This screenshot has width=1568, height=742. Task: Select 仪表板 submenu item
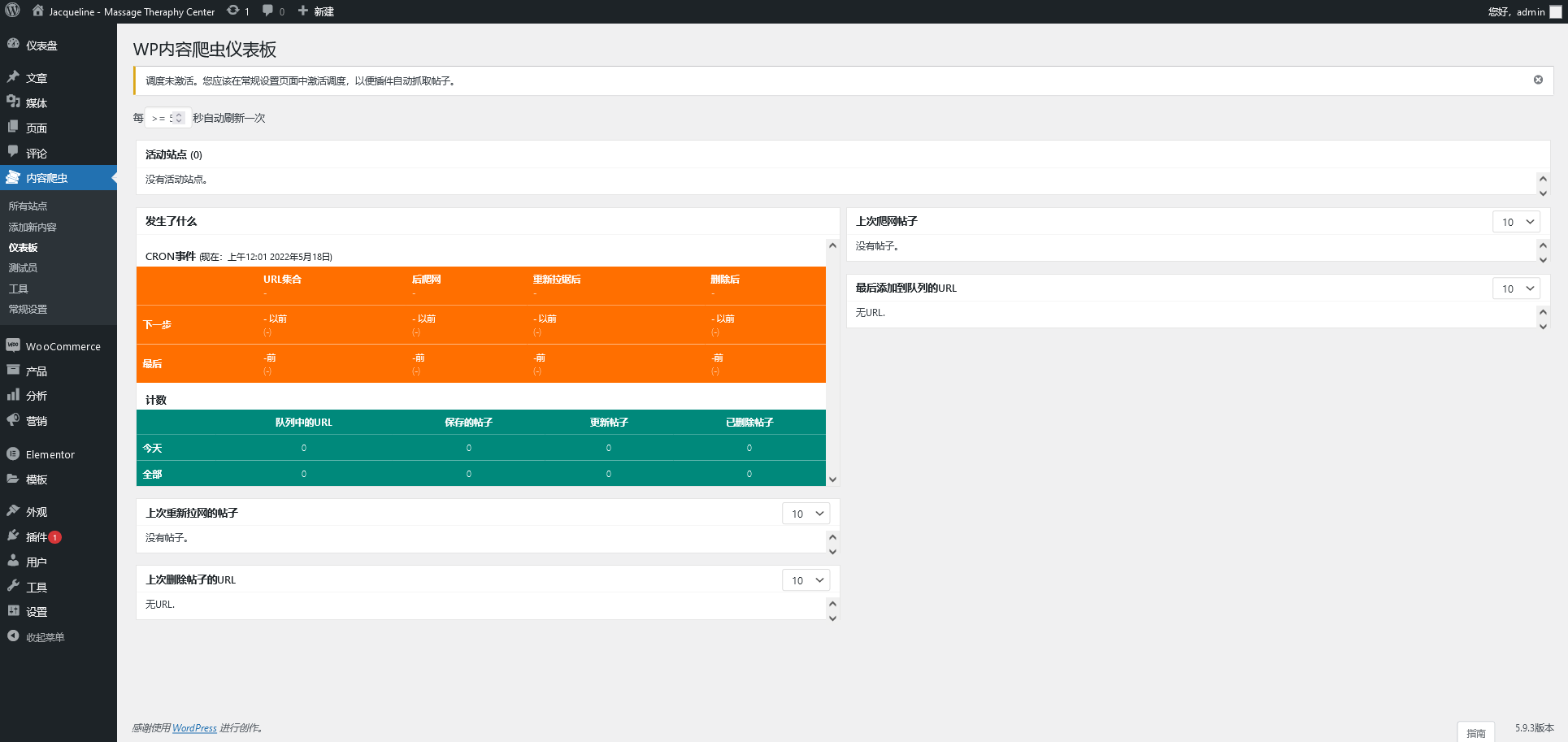coord(23,248)
